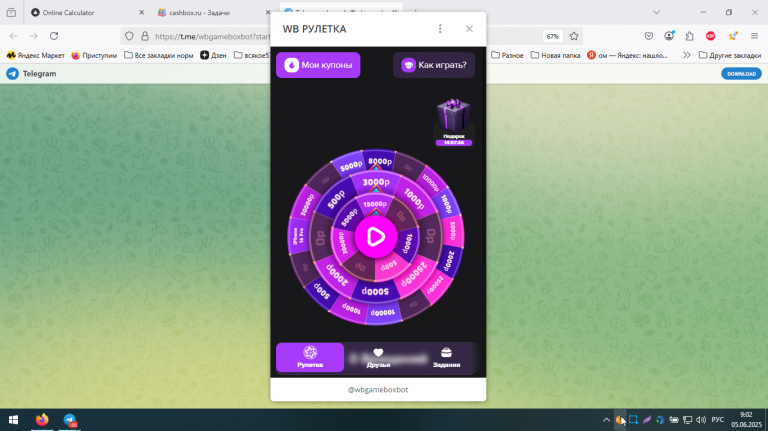Open the extensions puzzle icon
The width and height of the screenshot is (768, 431).
(690, 36)
